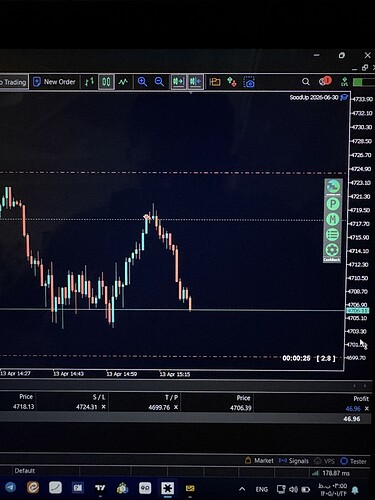Click the signal level icon in toolbar
The height and width of the screenshot is (500, 375).
[x=345, y=82]
